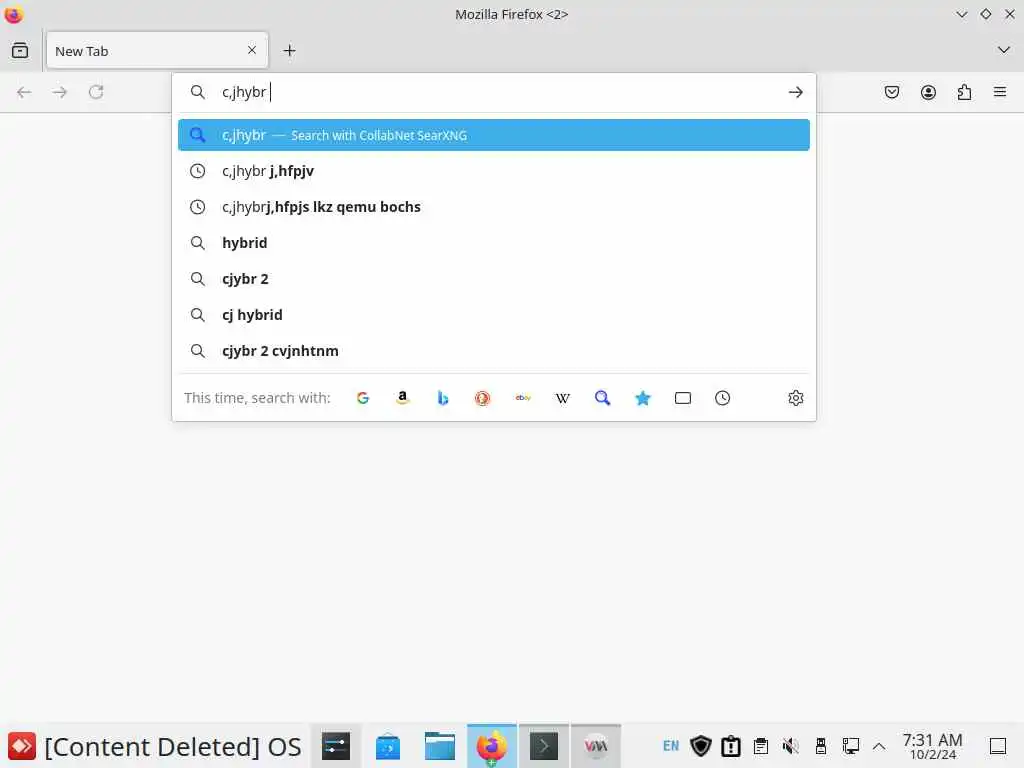Viewport: 1024px width, 768px height.
Task: Click the show desktop button
Action: point(997,746)
